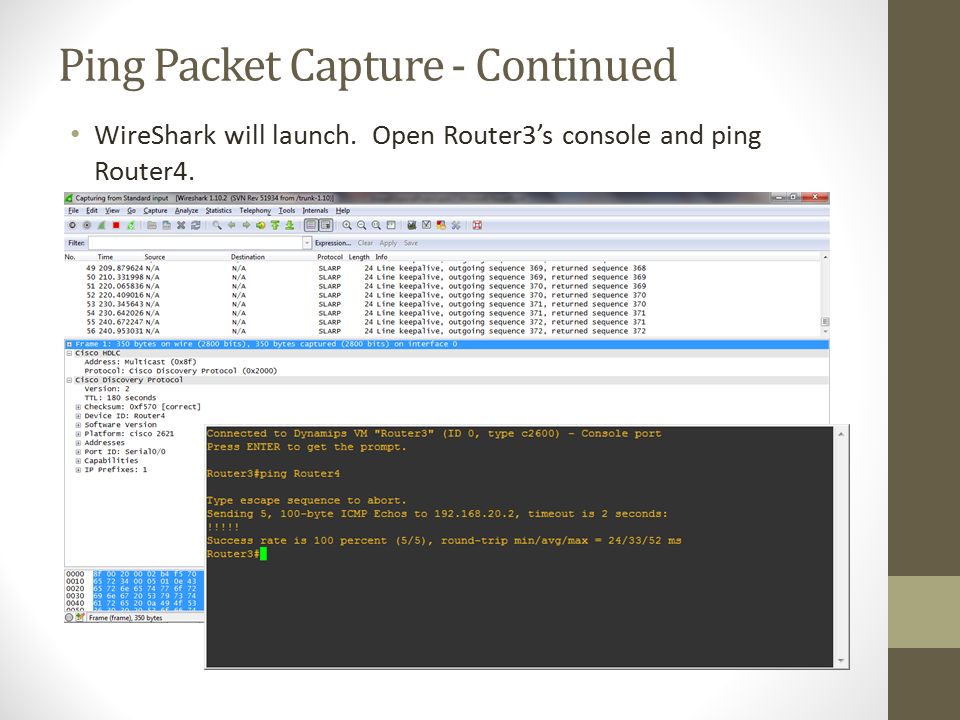
Task: Expand the Platform: cisco 2621 node
Action: pos(78,434)
